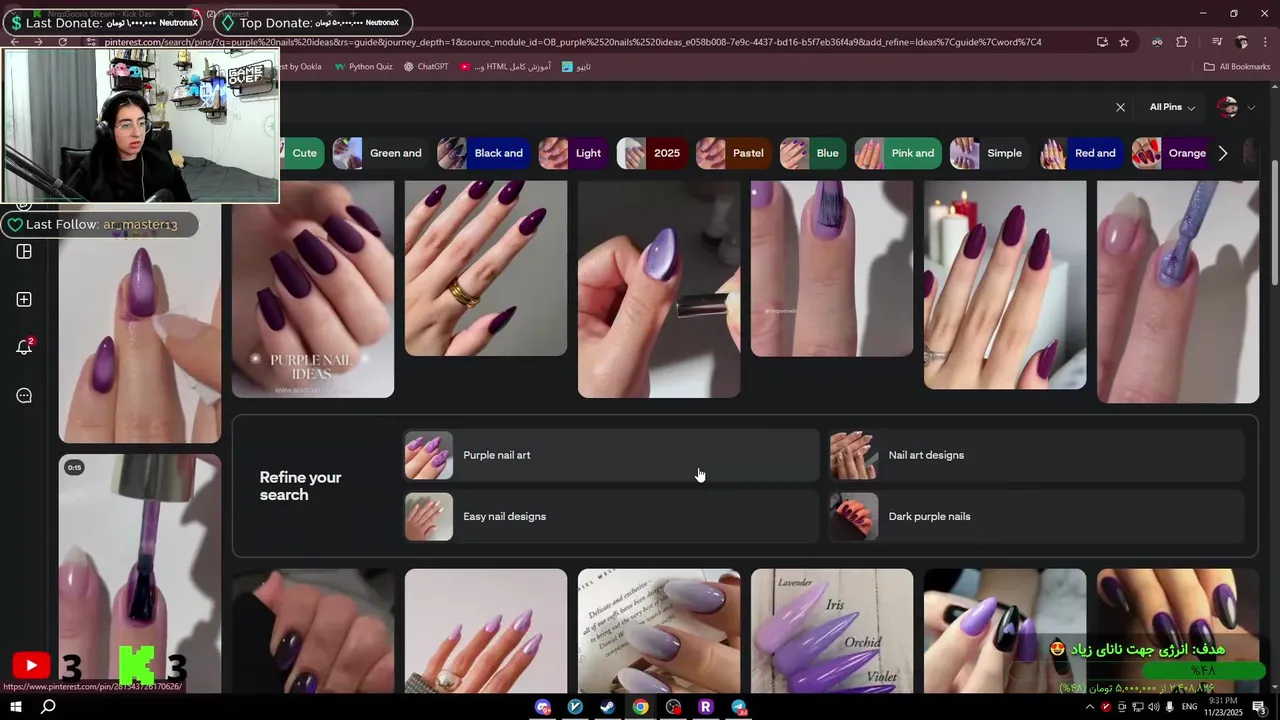Click the Chrome profile avatar icon

[1241, 42]
